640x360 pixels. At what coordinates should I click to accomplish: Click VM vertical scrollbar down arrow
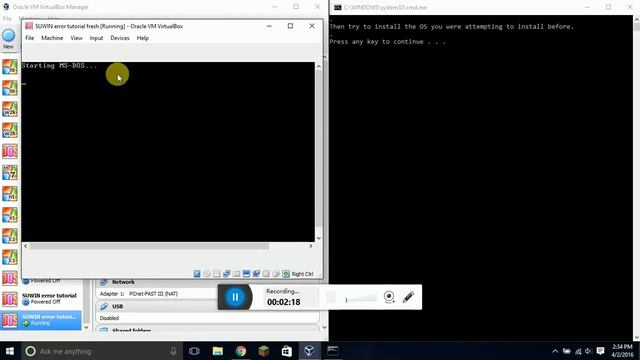[319, 238]
